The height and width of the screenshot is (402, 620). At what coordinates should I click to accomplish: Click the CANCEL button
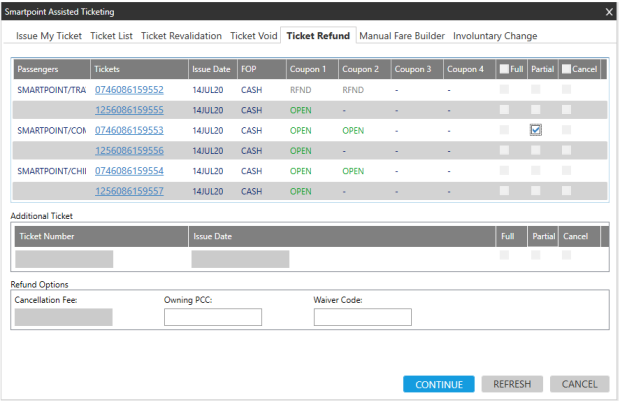[x=579, y=384]
